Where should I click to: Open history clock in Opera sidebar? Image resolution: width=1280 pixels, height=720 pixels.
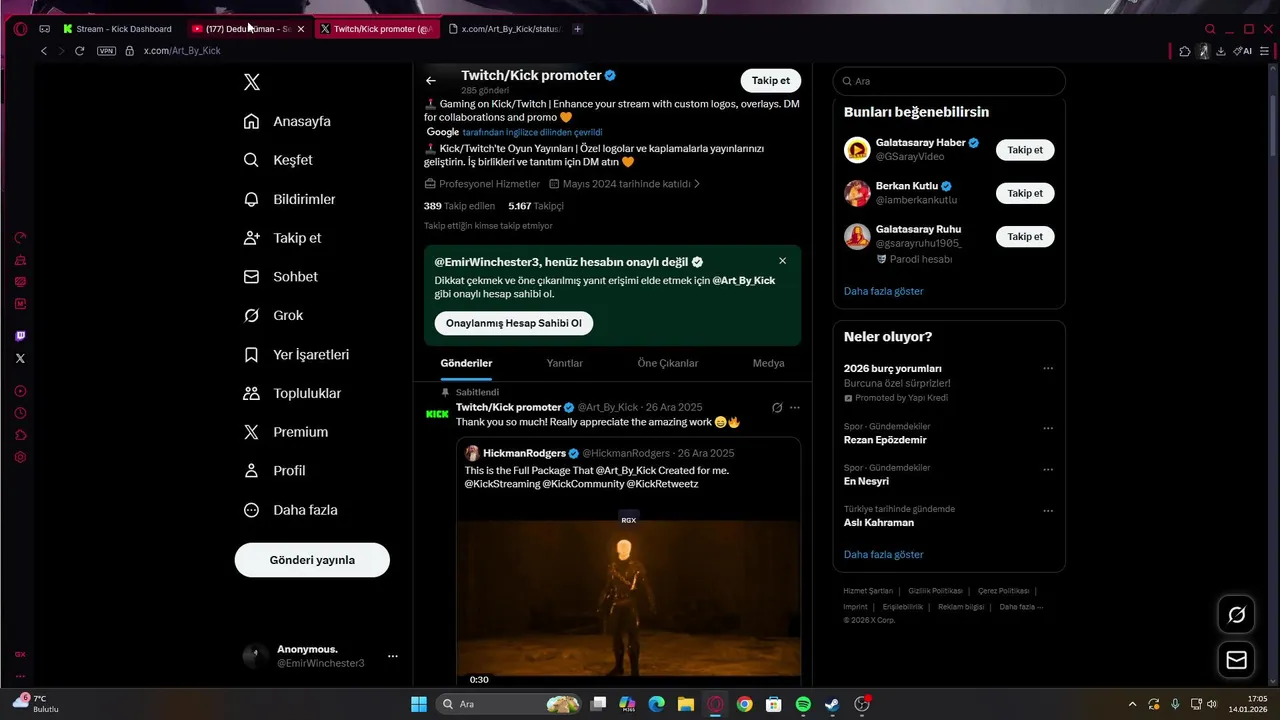[20, 413]
